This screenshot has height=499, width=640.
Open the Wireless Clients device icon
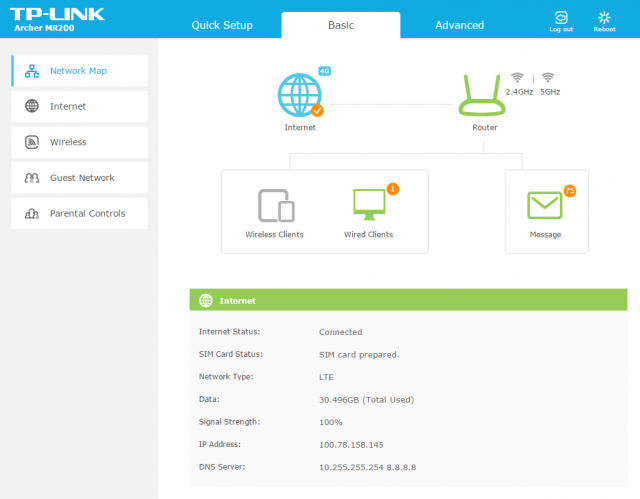click(274, 205)
